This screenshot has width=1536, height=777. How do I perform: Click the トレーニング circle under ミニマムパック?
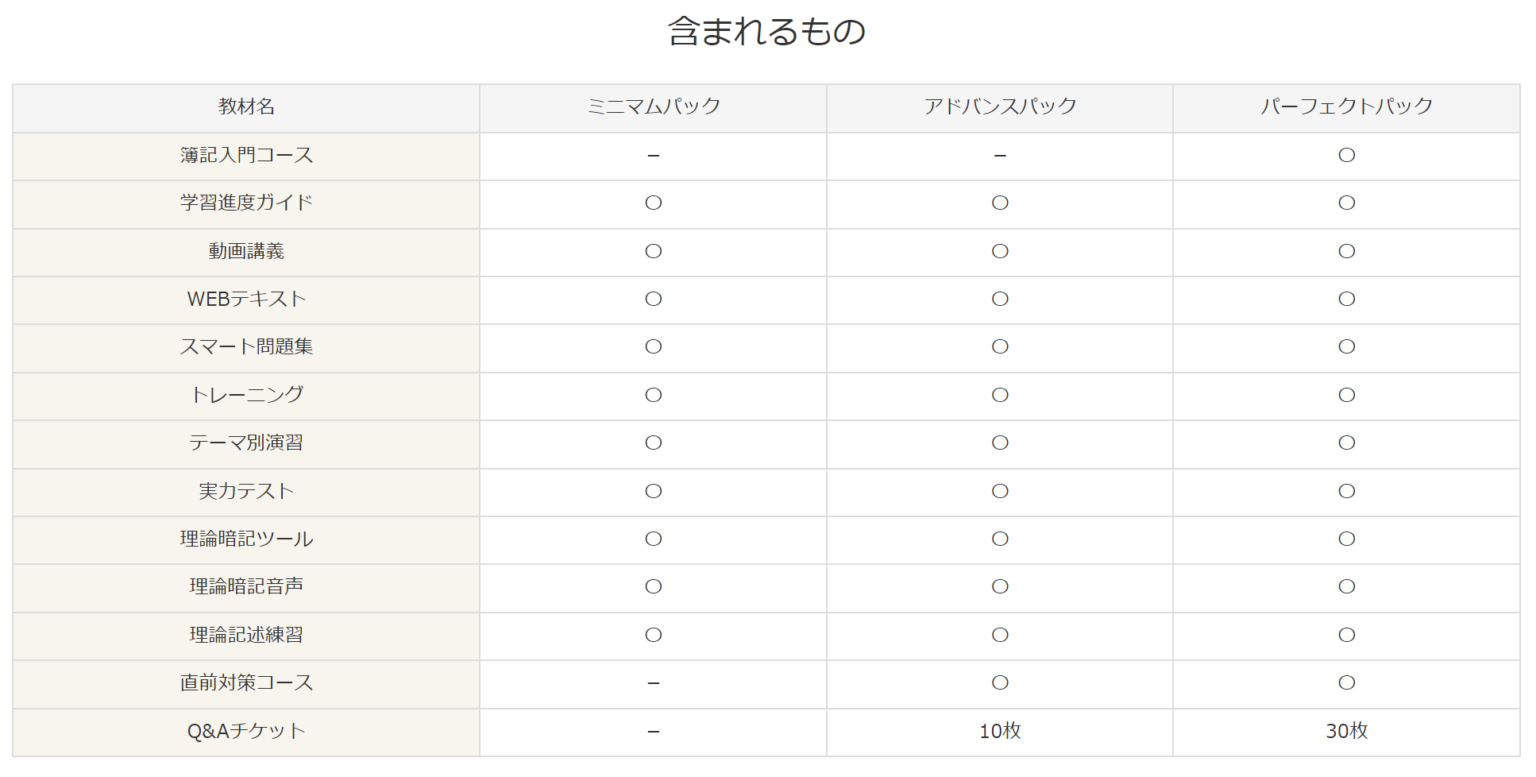653,395
